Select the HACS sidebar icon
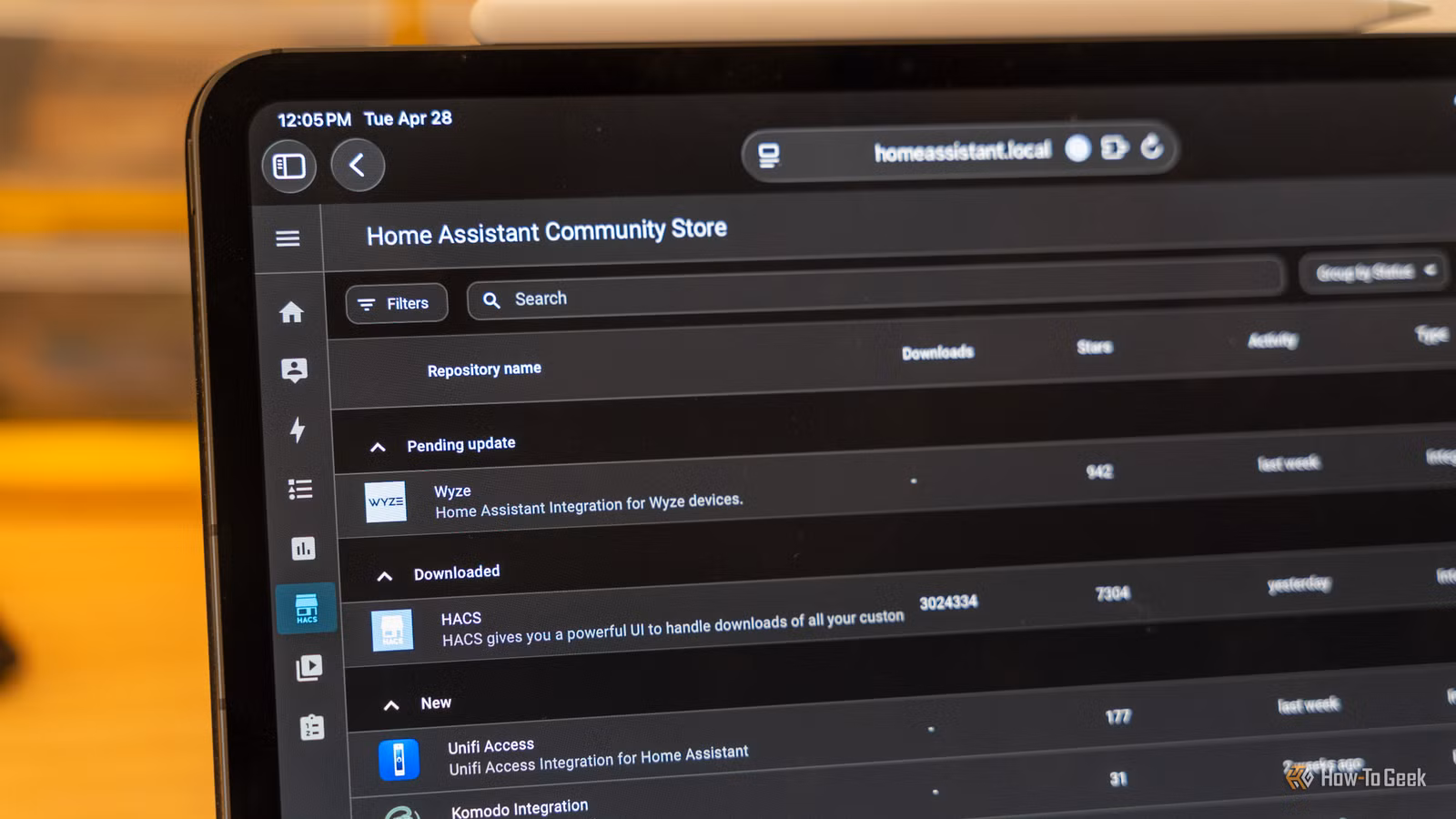Image resolution: width=1456 pixels, height=819 pixels. coord(307,608)
